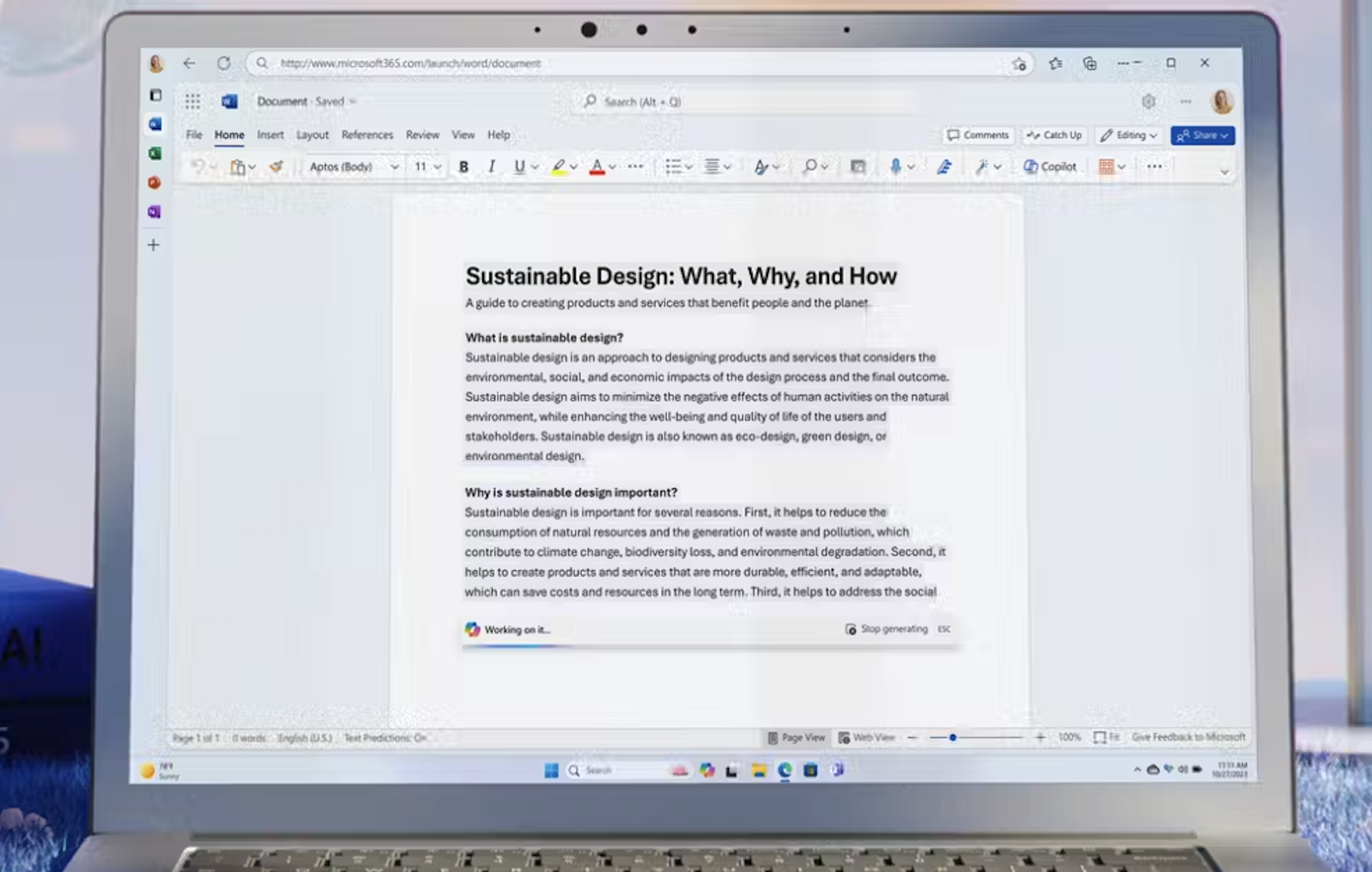Open Word settings gear
Viewport: 1372px width, 872px height.
1148,101
